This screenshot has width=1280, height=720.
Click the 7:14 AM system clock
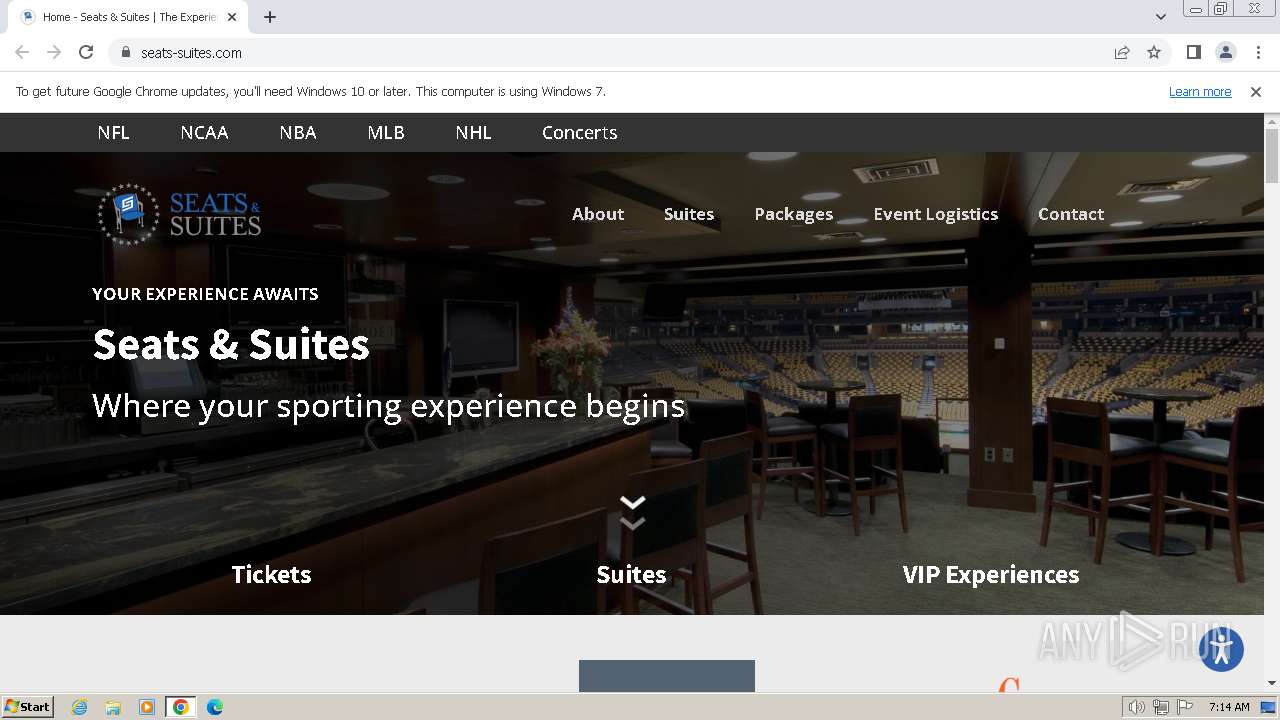[x=1229, y=707]
